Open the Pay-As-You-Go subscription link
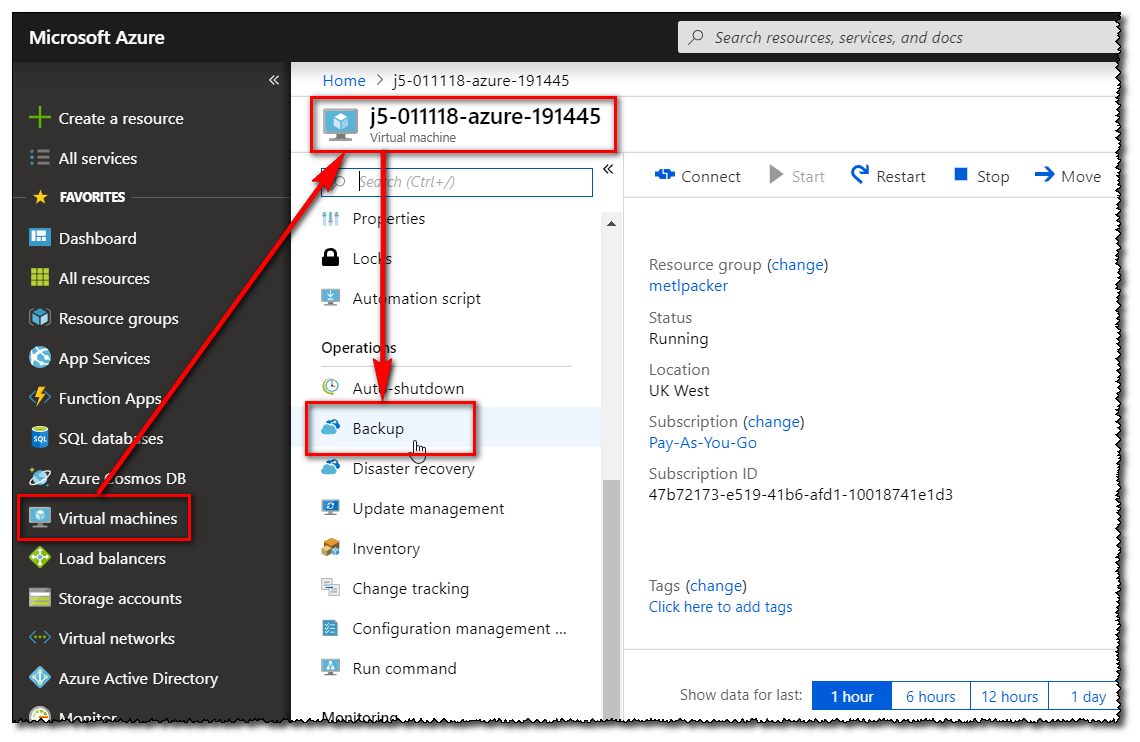The height and width of the screenshot is (742, 1140). [702, 443]
